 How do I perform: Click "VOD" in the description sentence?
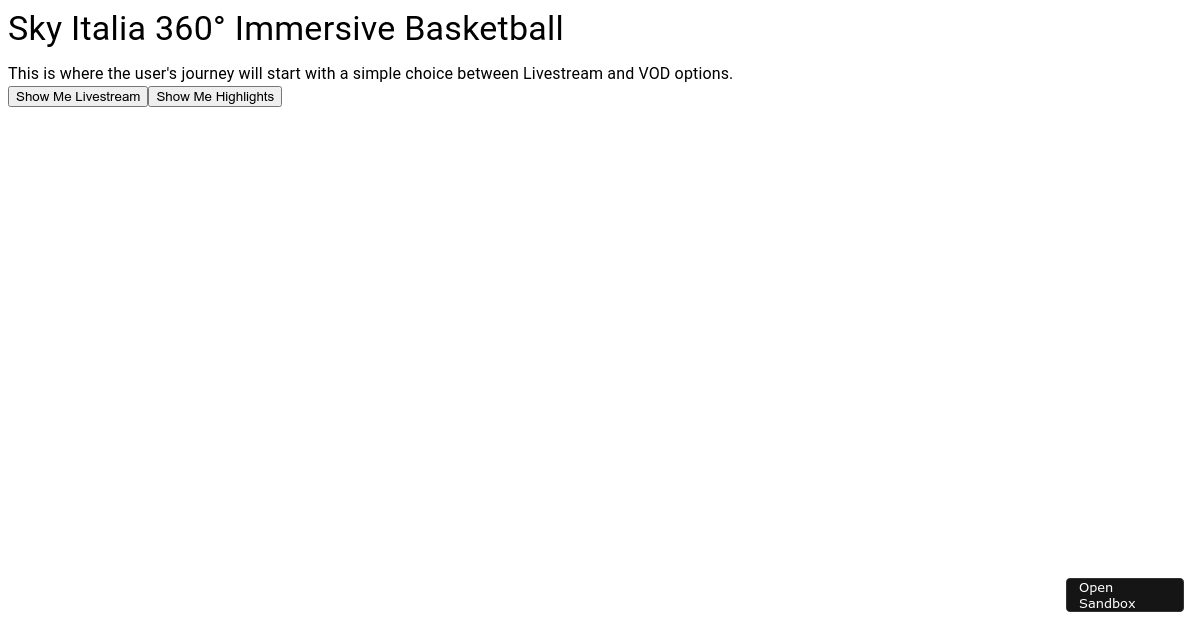click(x=654, y=74)
